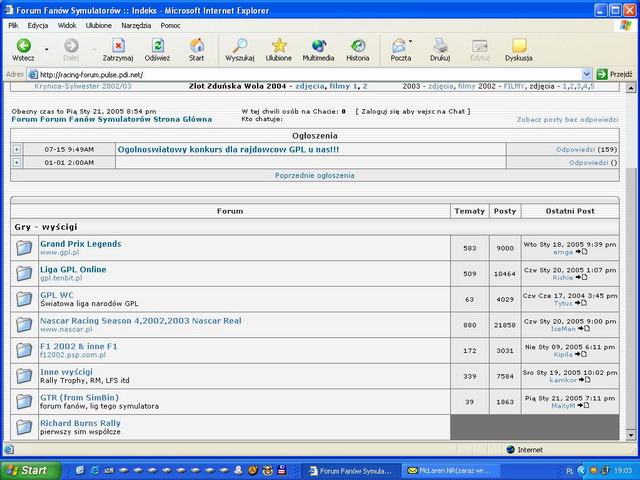Click folder icon beside Liga GPL Online
This screenshot has width=640, height=480.
pos(24,273)
